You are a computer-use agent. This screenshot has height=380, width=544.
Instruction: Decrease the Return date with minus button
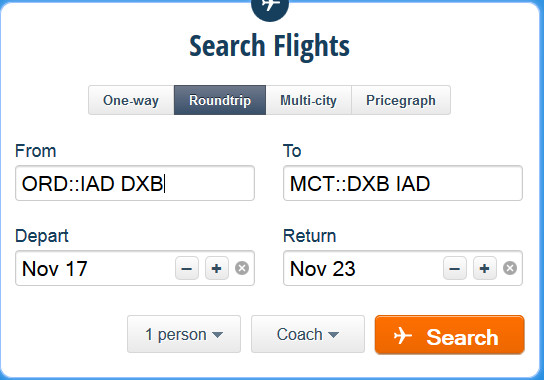click(455, 268)
